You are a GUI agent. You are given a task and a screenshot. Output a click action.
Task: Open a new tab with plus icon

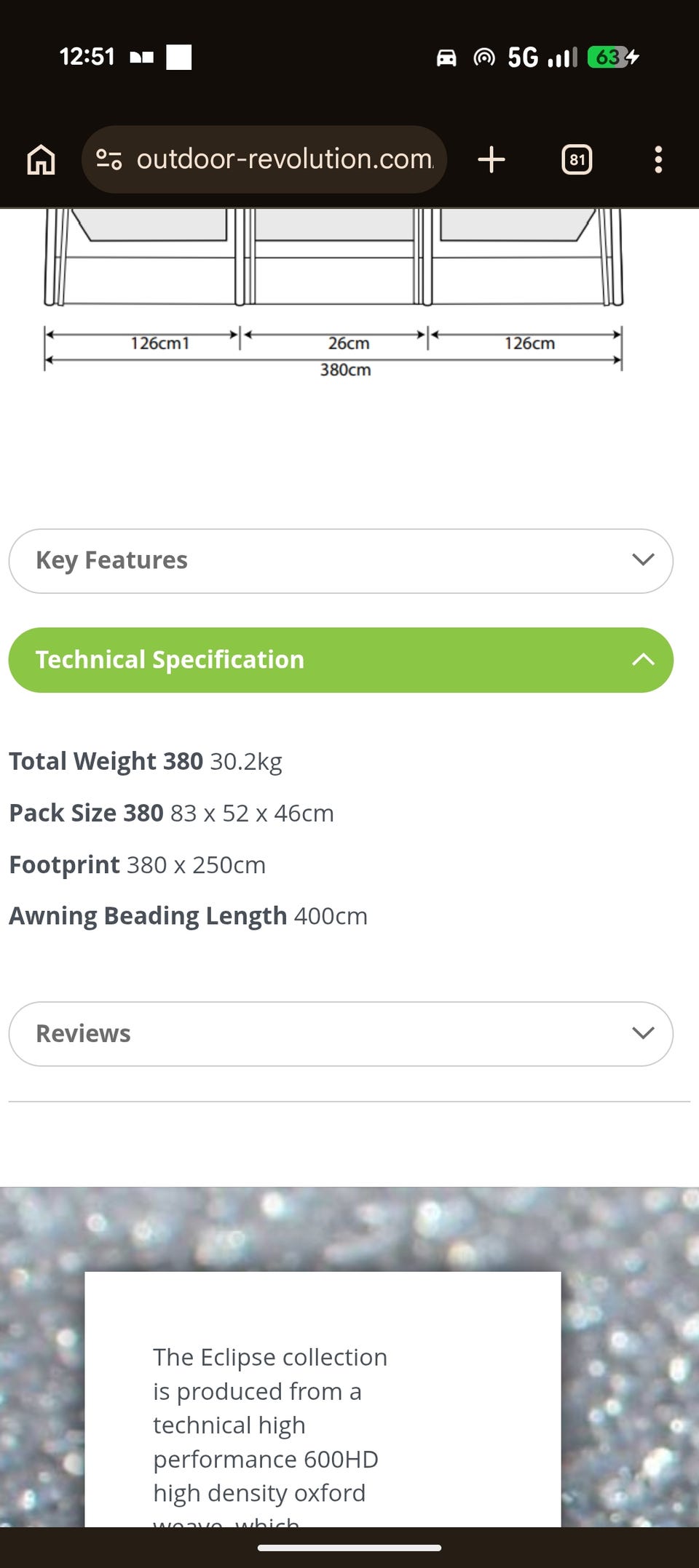pos(491,159)
